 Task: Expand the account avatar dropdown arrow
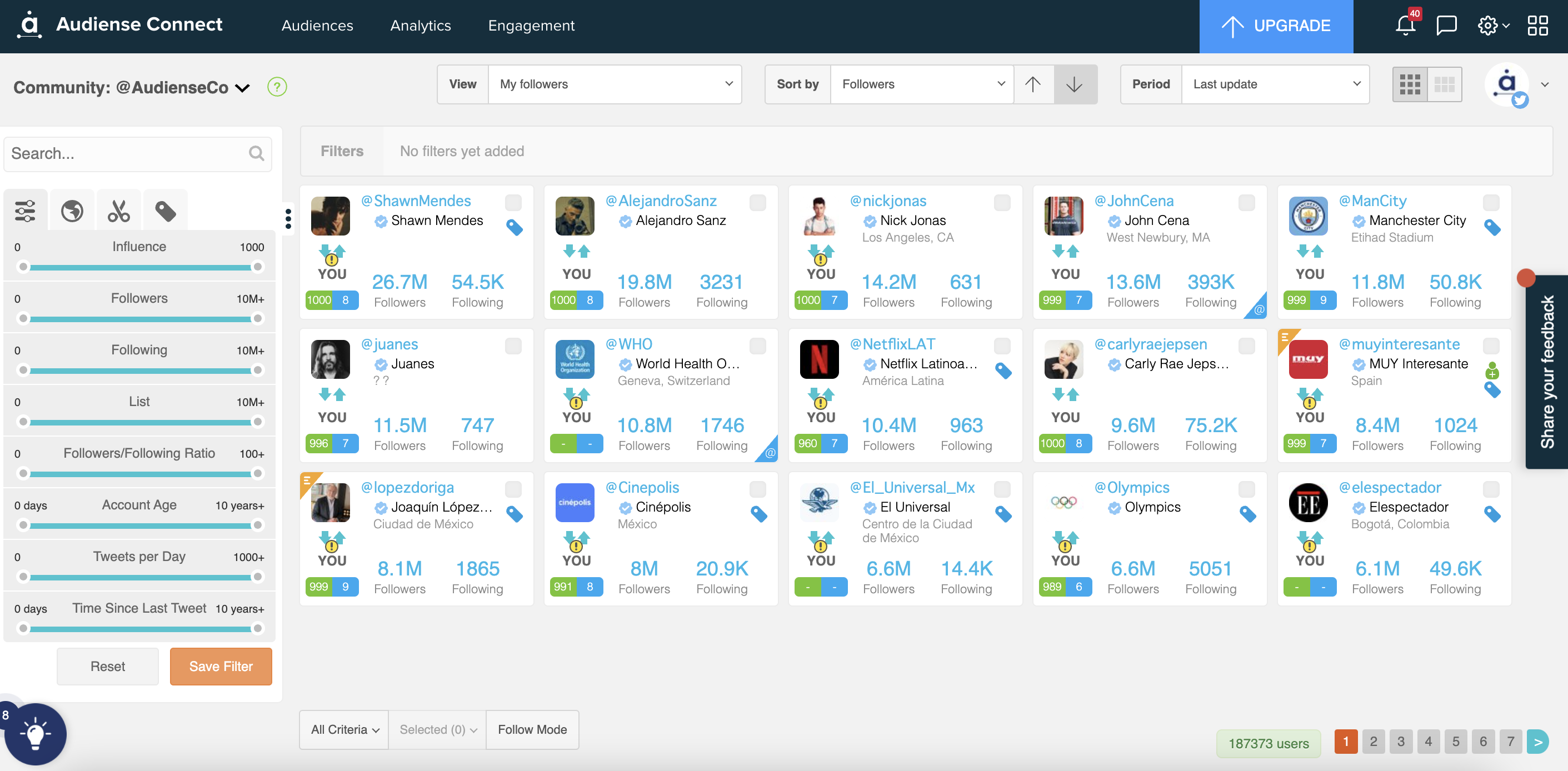[1544, 84]
